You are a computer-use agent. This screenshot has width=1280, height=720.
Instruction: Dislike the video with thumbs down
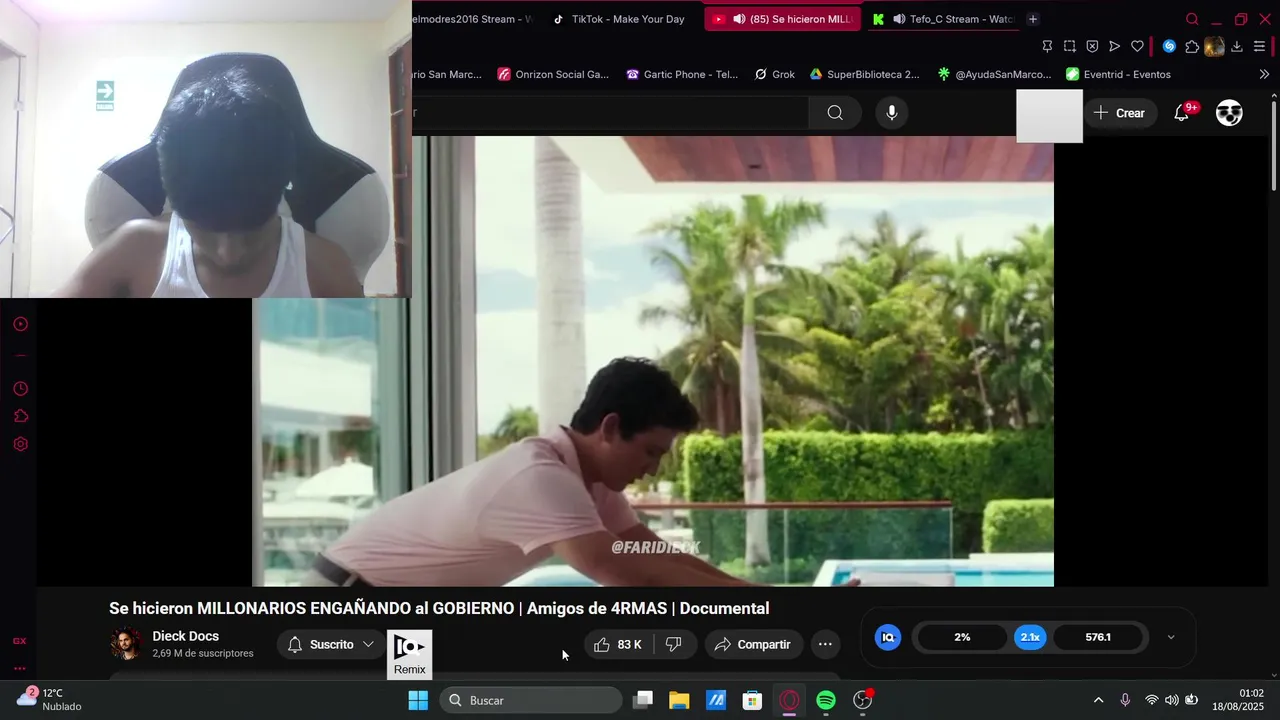674,645
